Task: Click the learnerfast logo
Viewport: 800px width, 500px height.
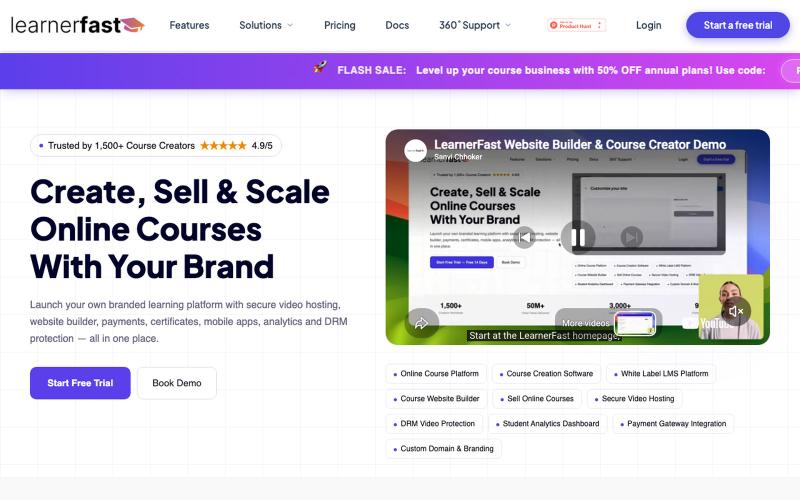Action: (78, 25)
